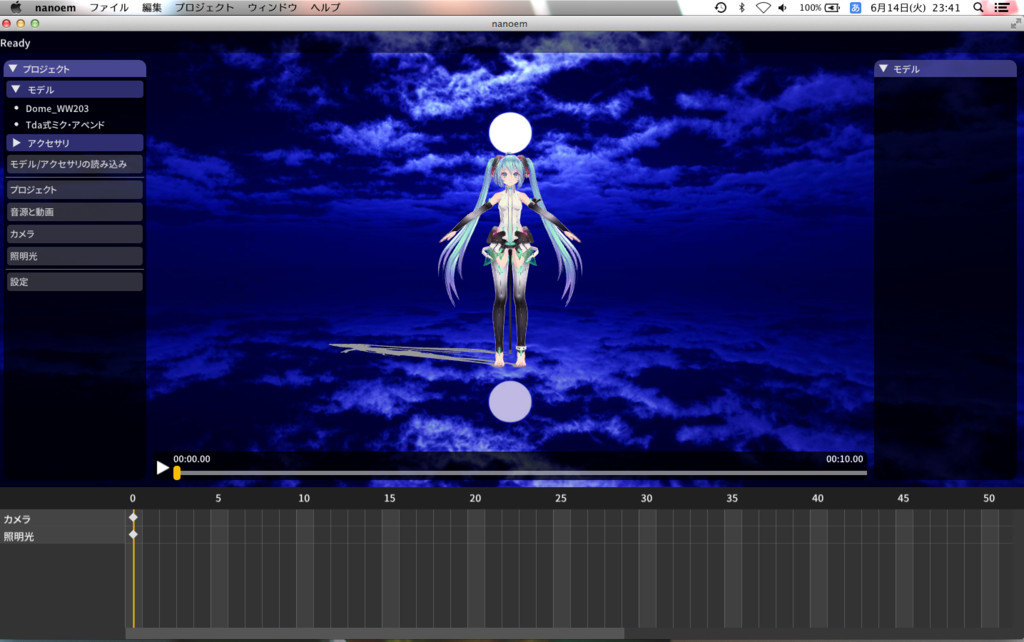This screenshot has height=642, width=1024.
Task: Click the 設定 button
Action: click(x=74, y=281)
